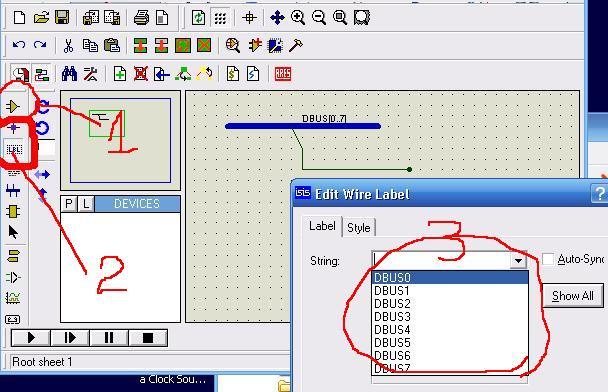The height and width of the screenshot is (392, 608).
Task: Start simulation with the play button
Action: 31,338
